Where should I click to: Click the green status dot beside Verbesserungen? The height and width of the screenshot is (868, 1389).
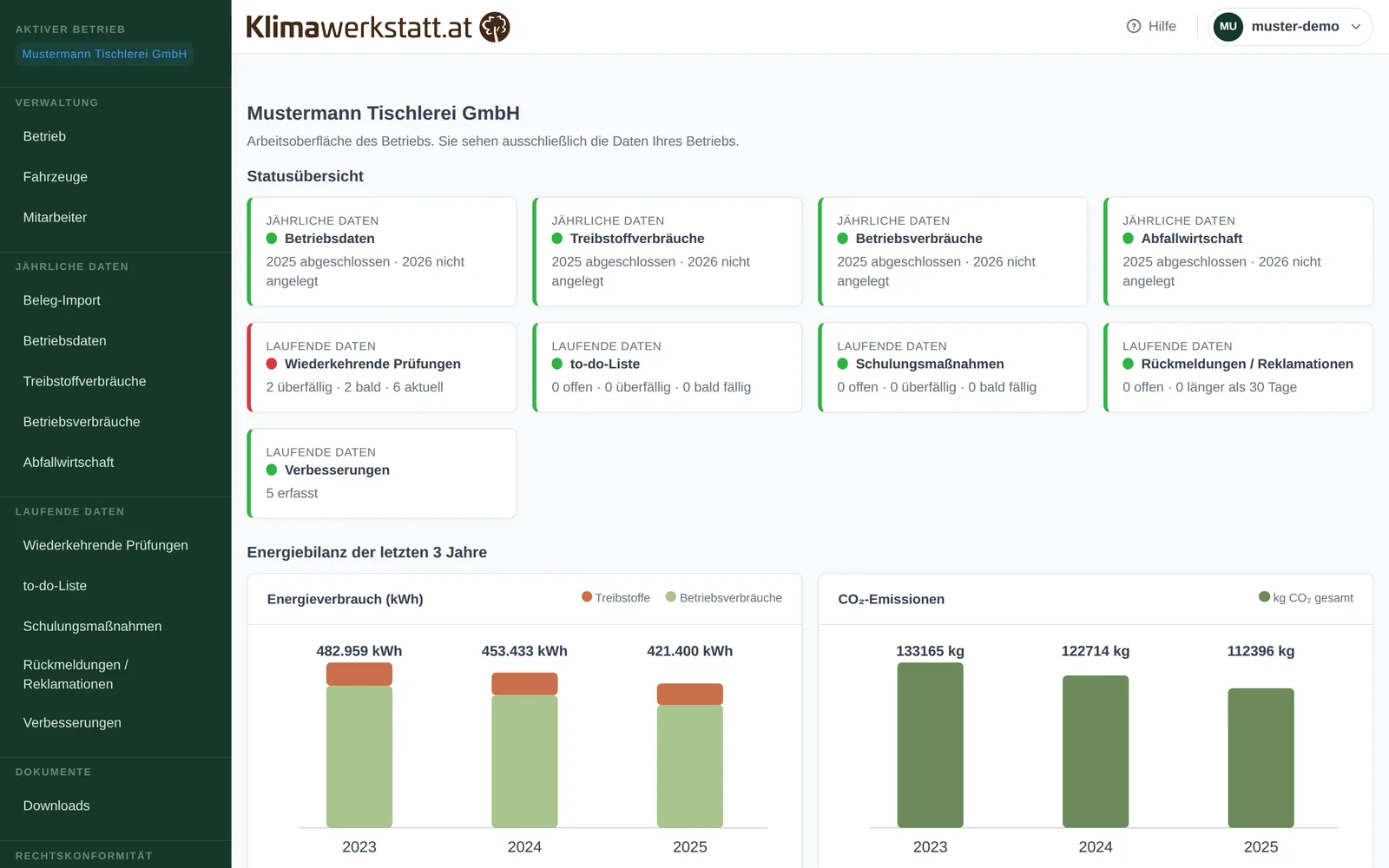(x=272, y=470)
